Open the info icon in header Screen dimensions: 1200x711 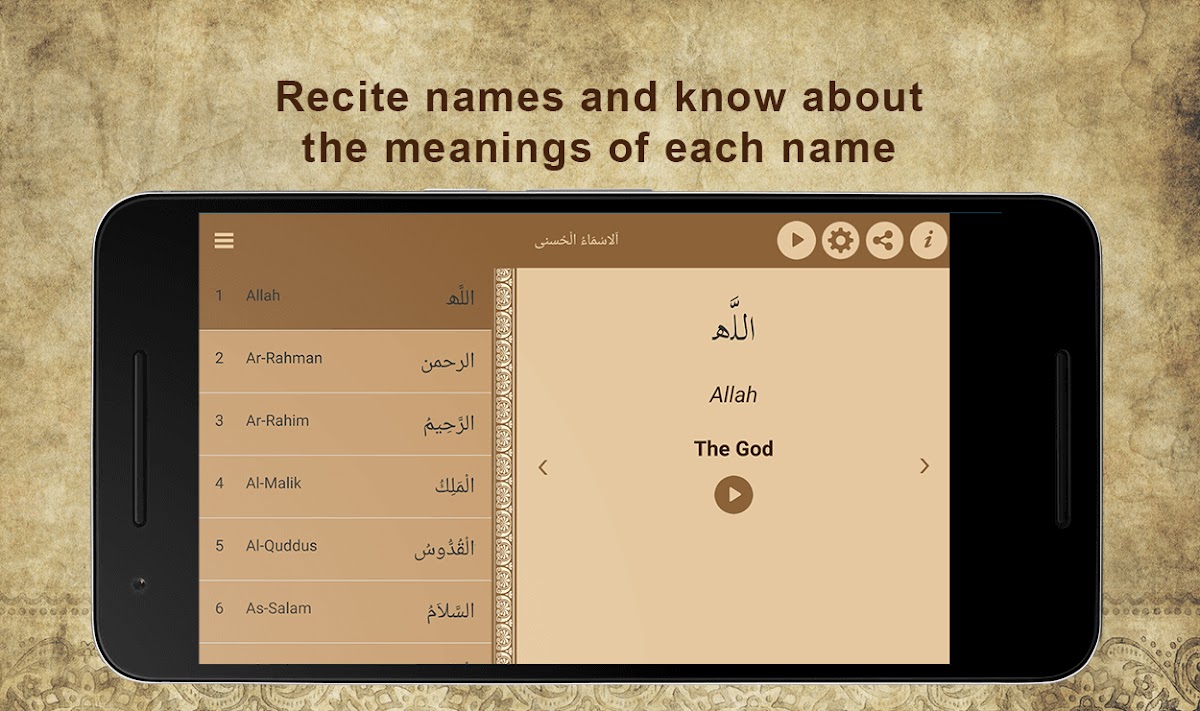pos(928,241)
